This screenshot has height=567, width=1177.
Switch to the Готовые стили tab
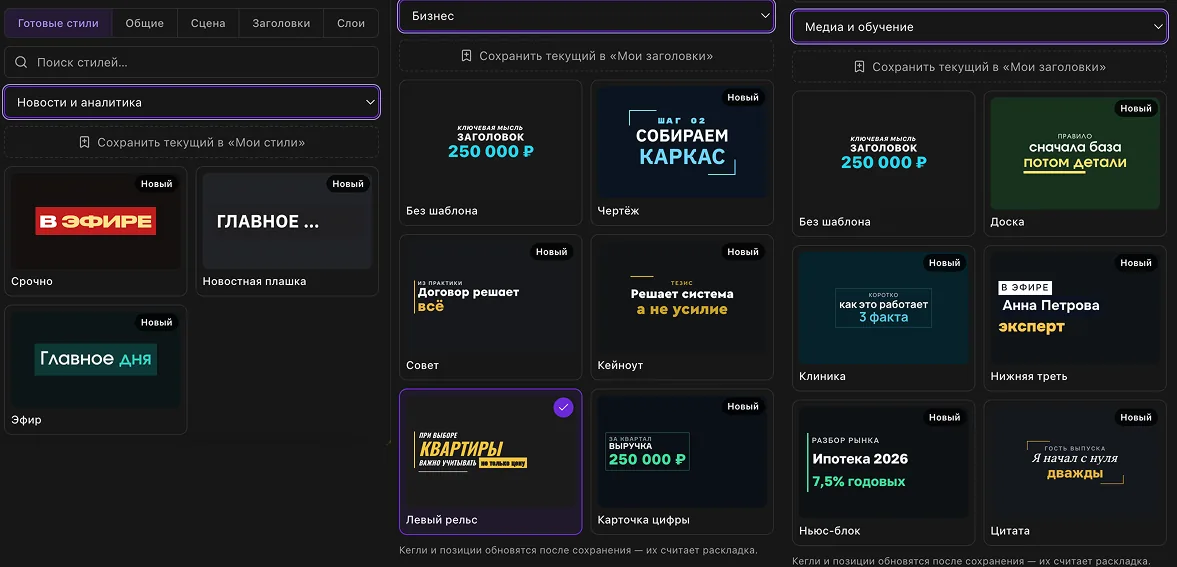[59, 23]
